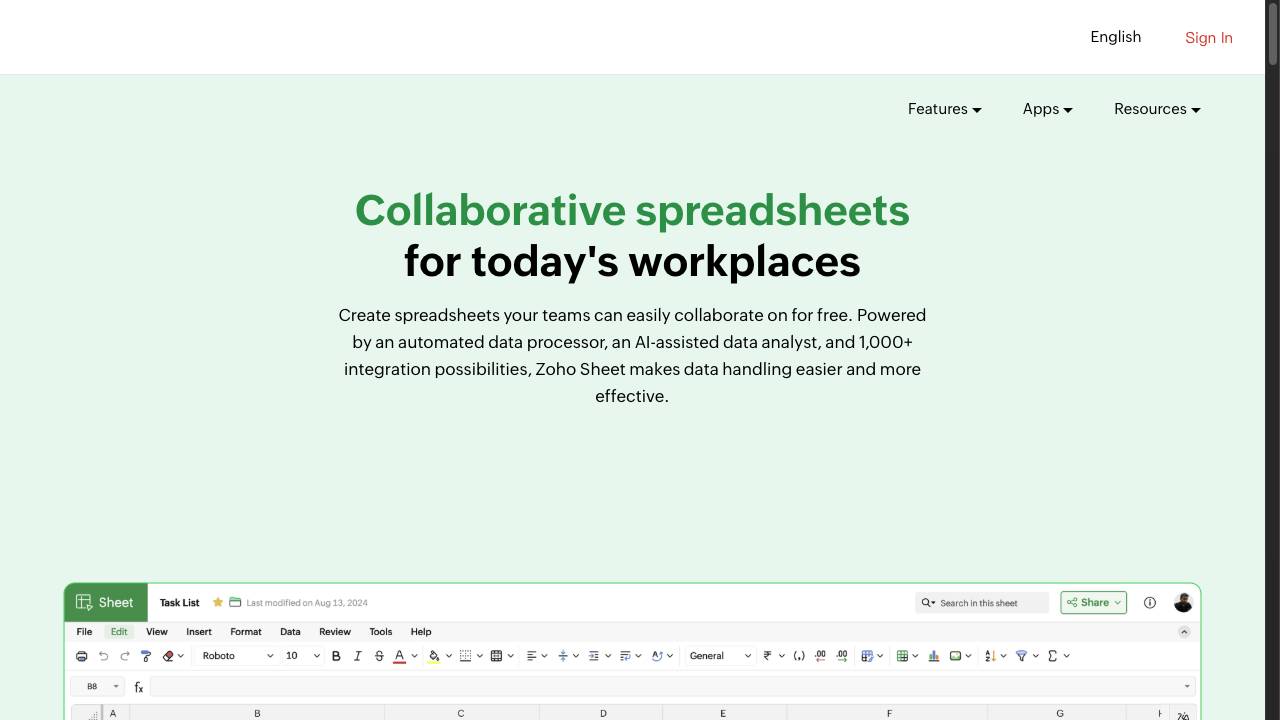Click the A-Z sort icon
1280x720 pixels.
(990, 656)
